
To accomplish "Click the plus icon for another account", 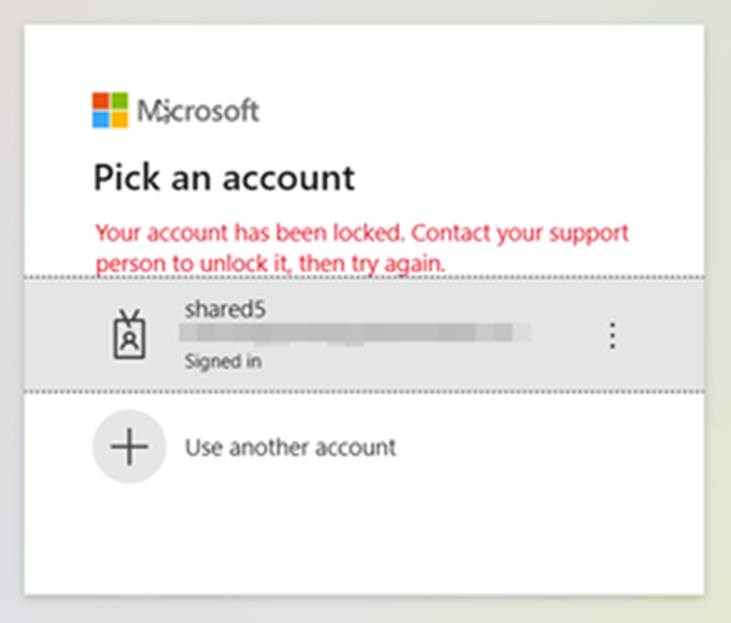I will coord(129,446).
